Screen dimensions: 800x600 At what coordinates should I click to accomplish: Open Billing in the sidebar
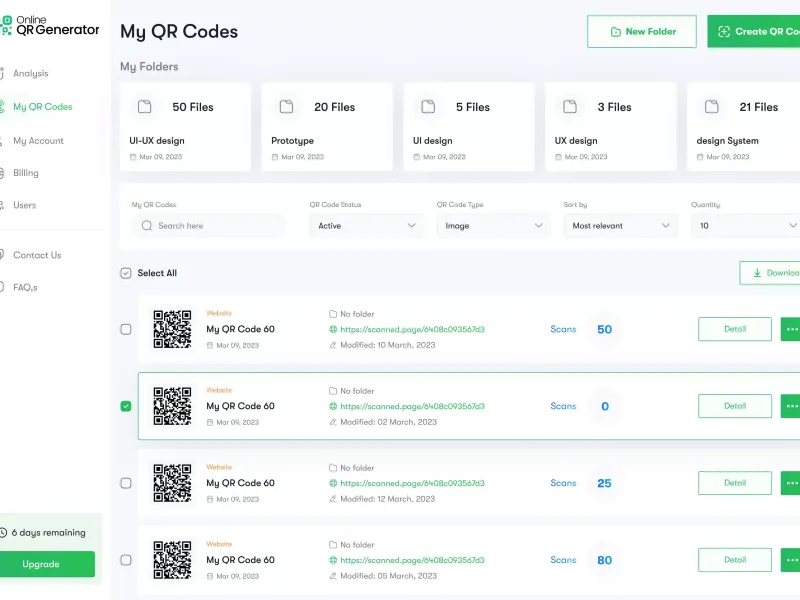[x=26, y=173]
